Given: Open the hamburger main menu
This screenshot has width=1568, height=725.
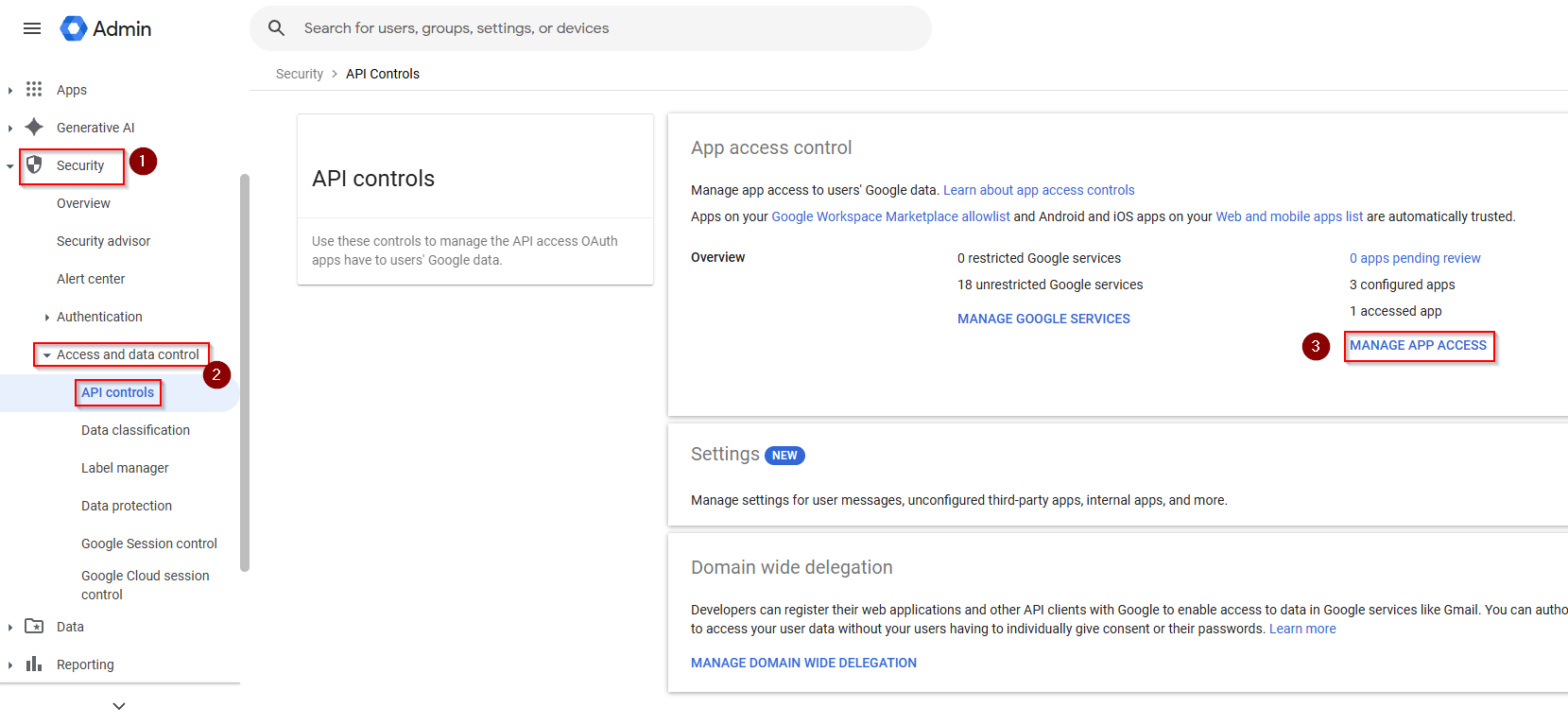Looking at the screenshot, I should coord(32,28).
